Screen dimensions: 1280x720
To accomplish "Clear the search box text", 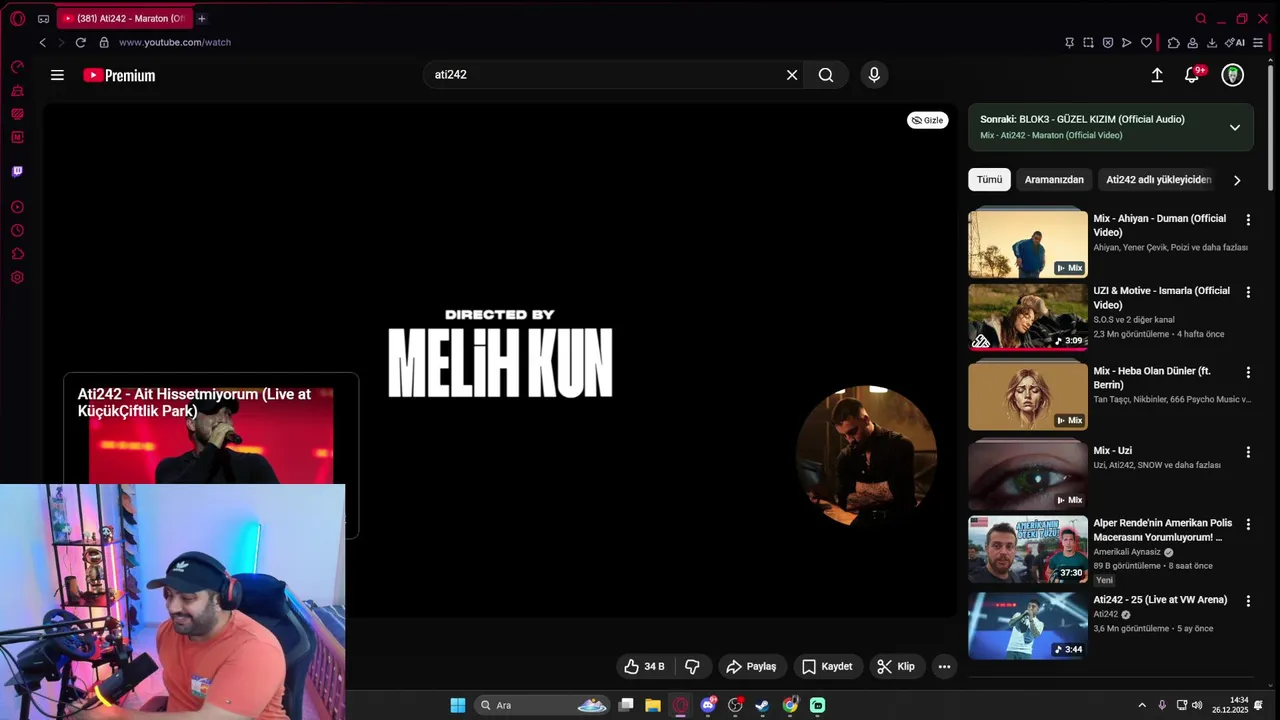I will [x=792, y=75].
